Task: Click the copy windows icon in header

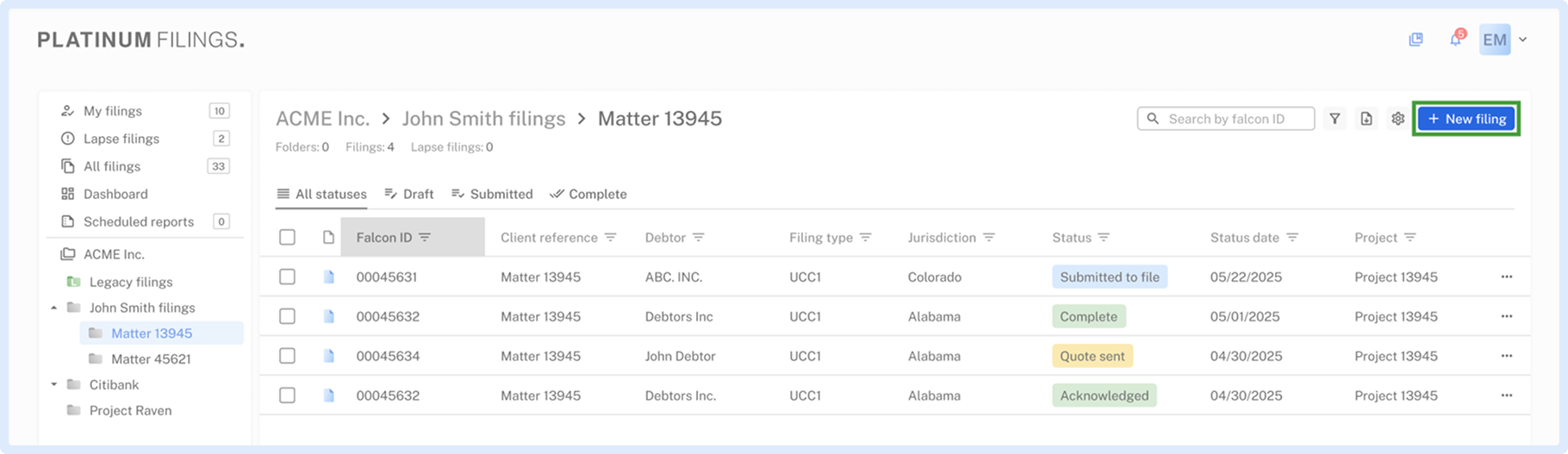Action: coord(1416,40)
